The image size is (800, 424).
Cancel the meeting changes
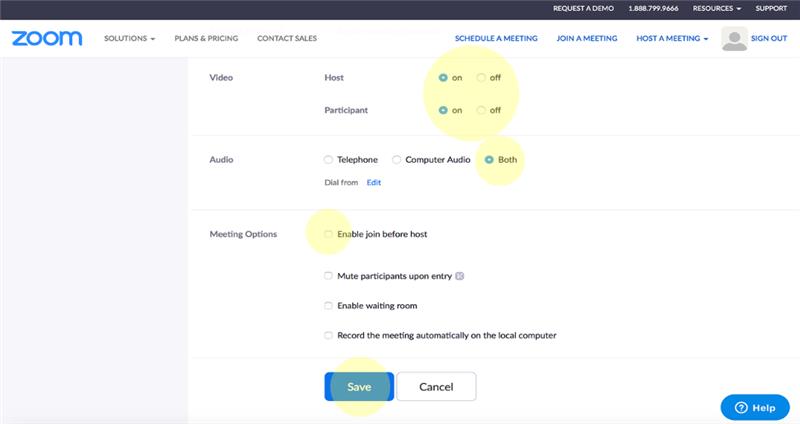(x=436, y=386)
